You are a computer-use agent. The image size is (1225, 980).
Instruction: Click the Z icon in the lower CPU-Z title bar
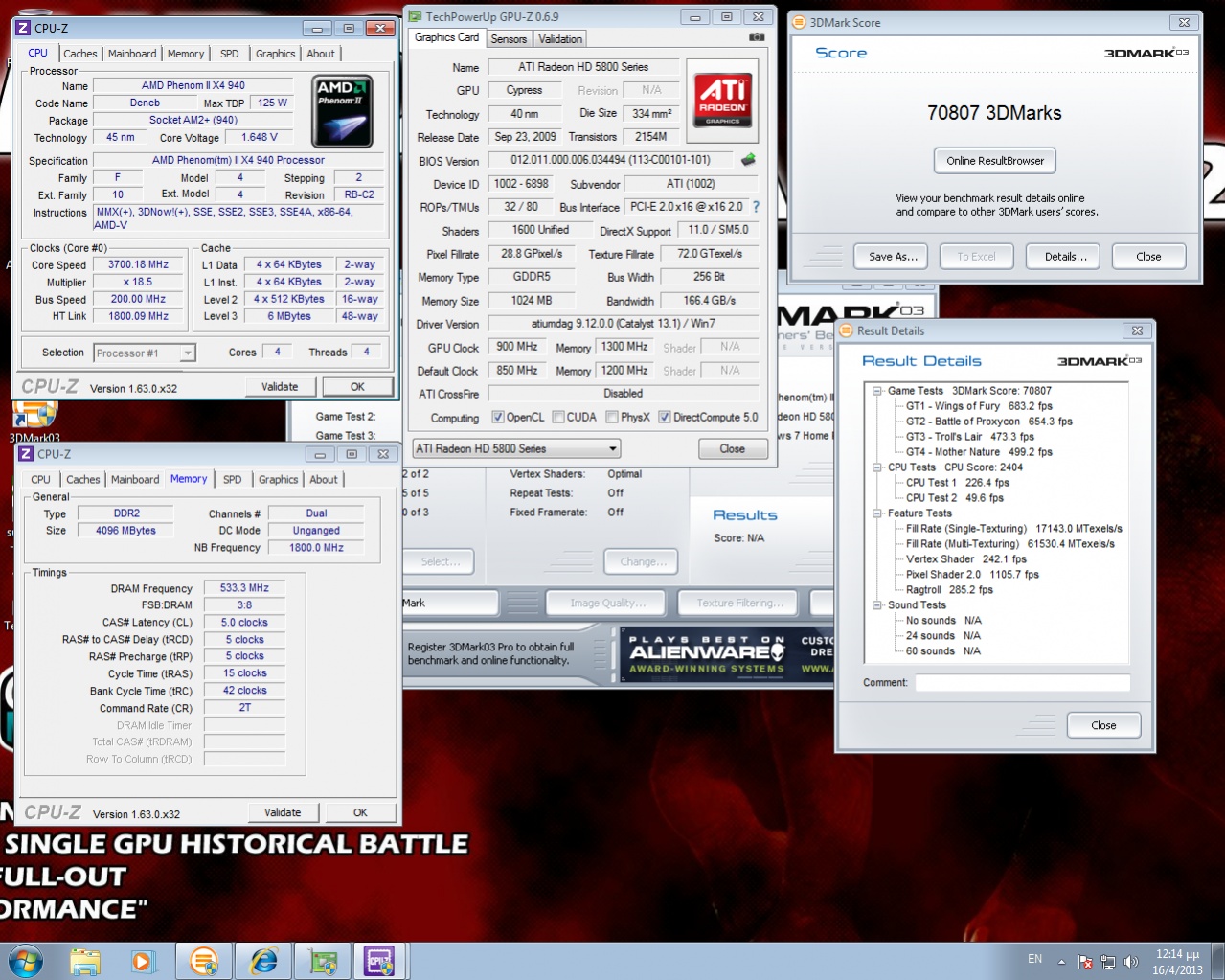26,454
